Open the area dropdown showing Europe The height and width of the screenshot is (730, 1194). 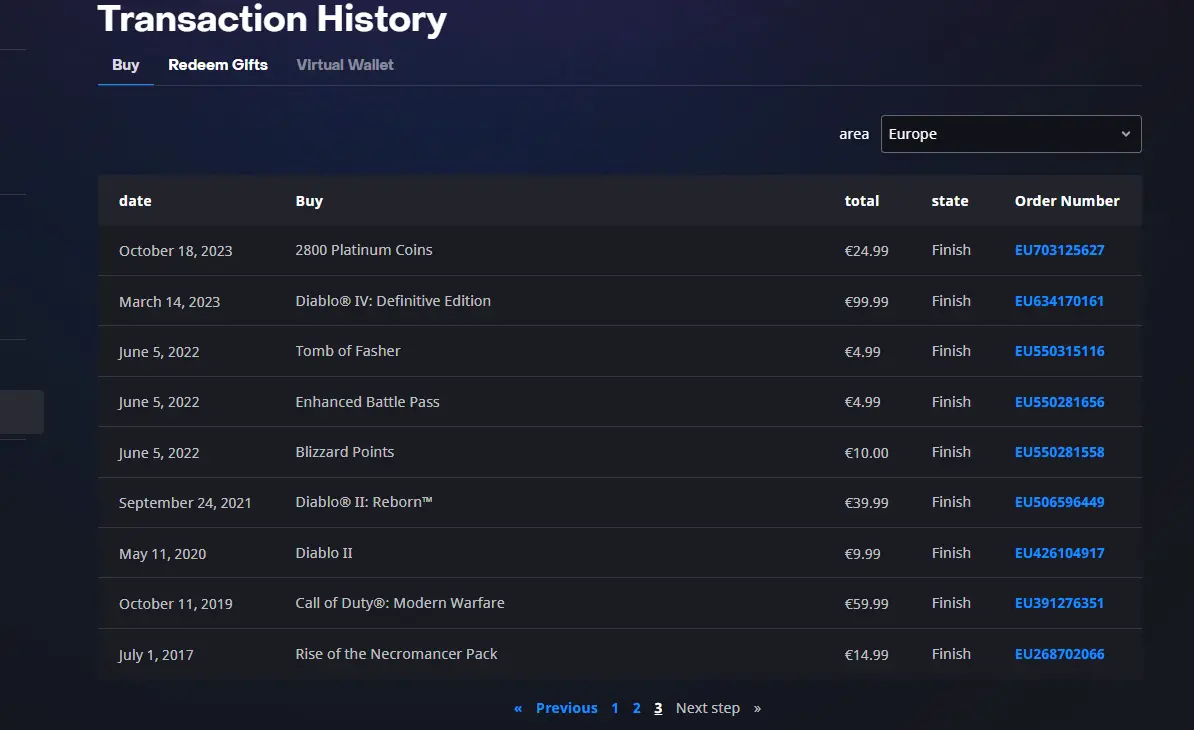pyautogui.click(x=1010, y=134)
